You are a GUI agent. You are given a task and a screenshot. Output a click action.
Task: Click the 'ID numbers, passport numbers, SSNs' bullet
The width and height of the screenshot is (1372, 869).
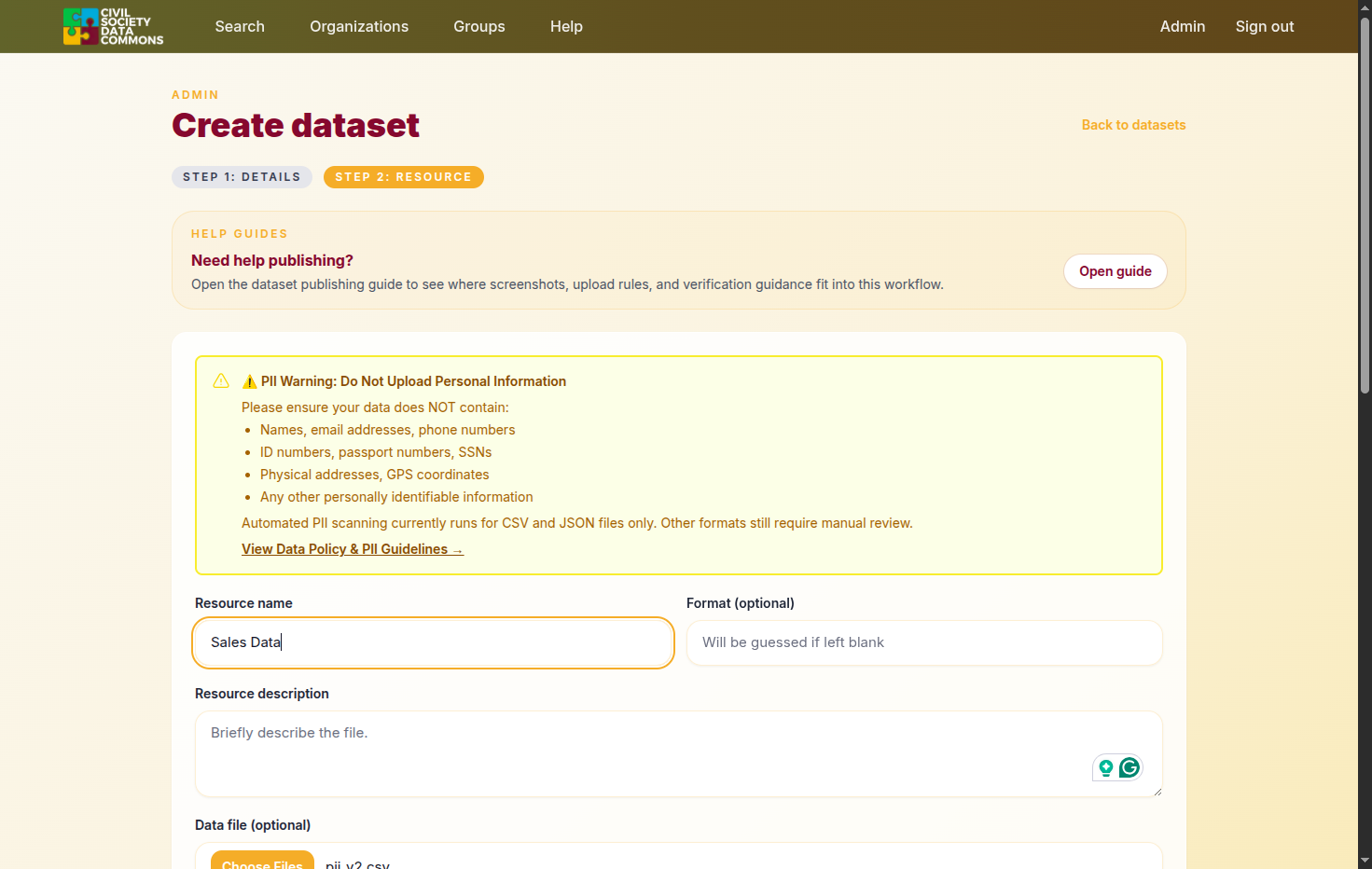click(x=376, y=452)
